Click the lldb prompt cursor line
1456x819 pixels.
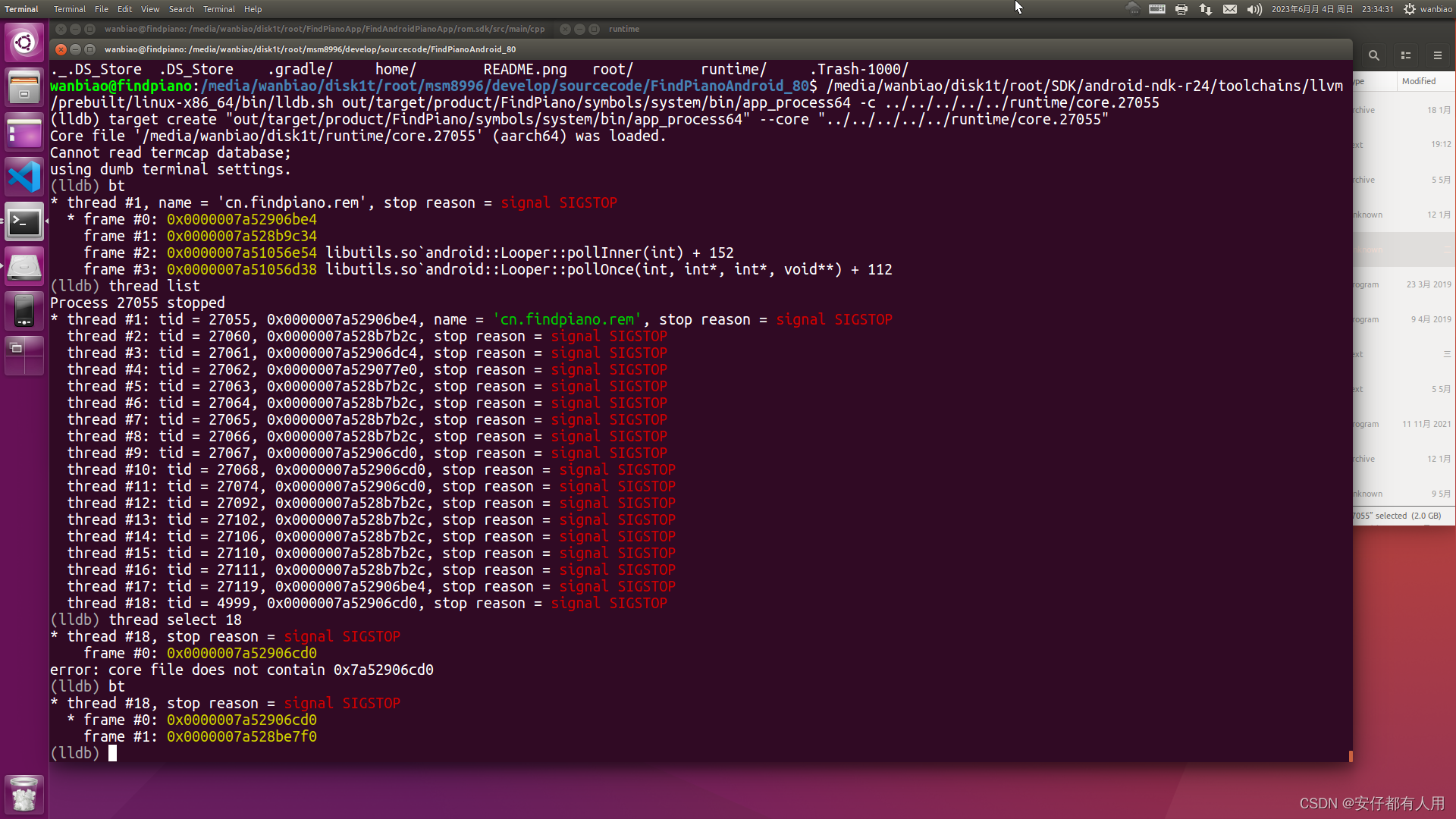(x=112, y=753)
